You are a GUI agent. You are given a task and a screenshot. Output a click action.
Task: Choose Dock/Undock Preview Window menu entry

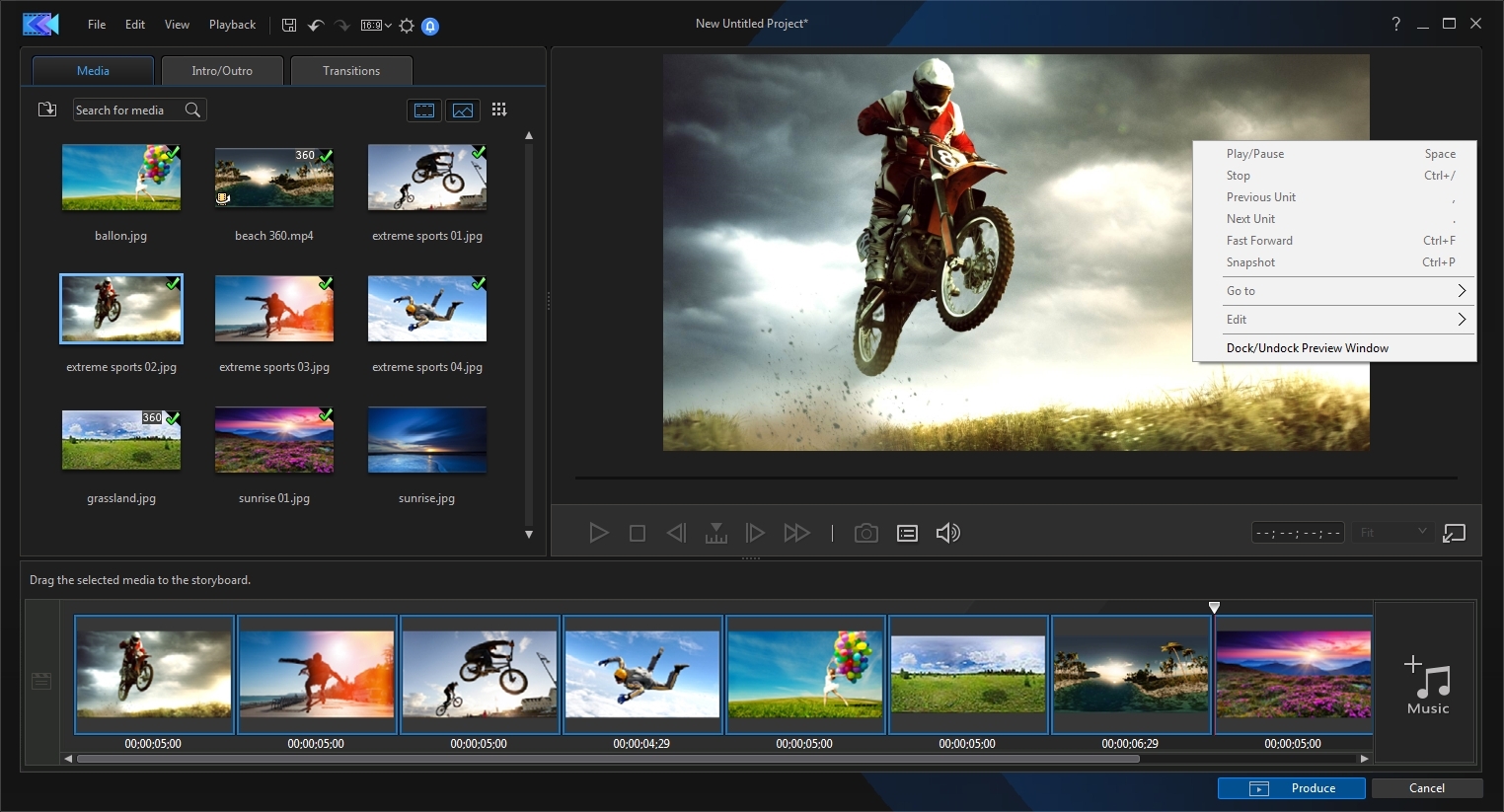1307,348
